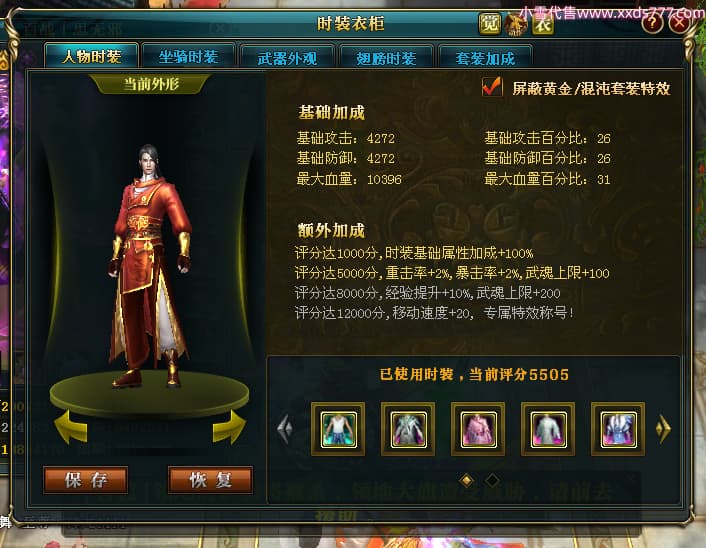
Task: Toggle 屏蔽黄金/混沌套装特效 checkbox
Action: 492,87
